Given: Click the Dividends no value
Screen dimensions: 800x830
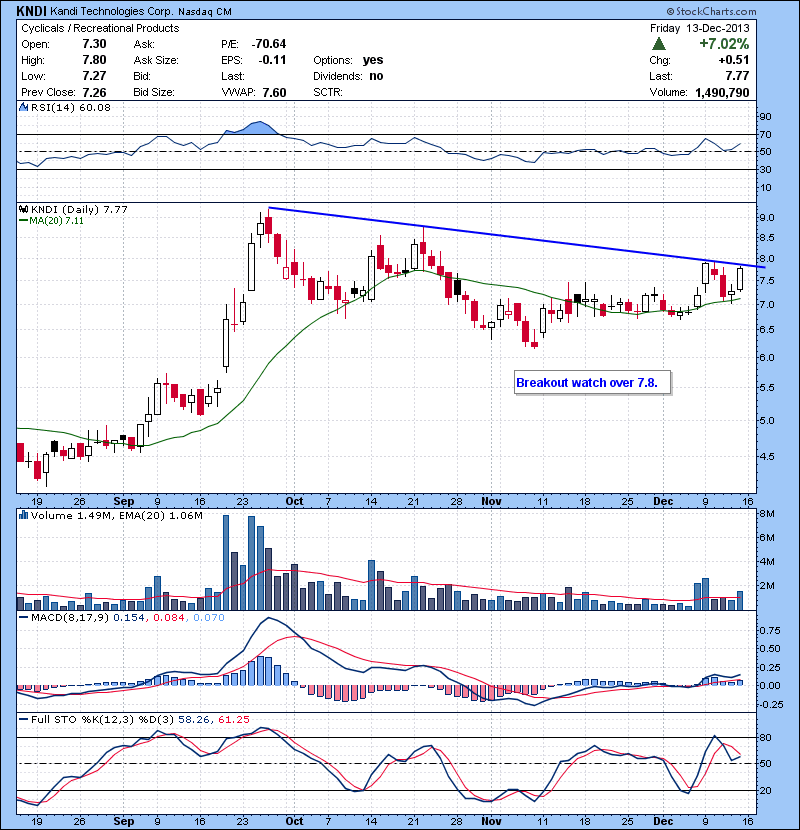Looking at the screenshot, I should (x=376, y=76).
